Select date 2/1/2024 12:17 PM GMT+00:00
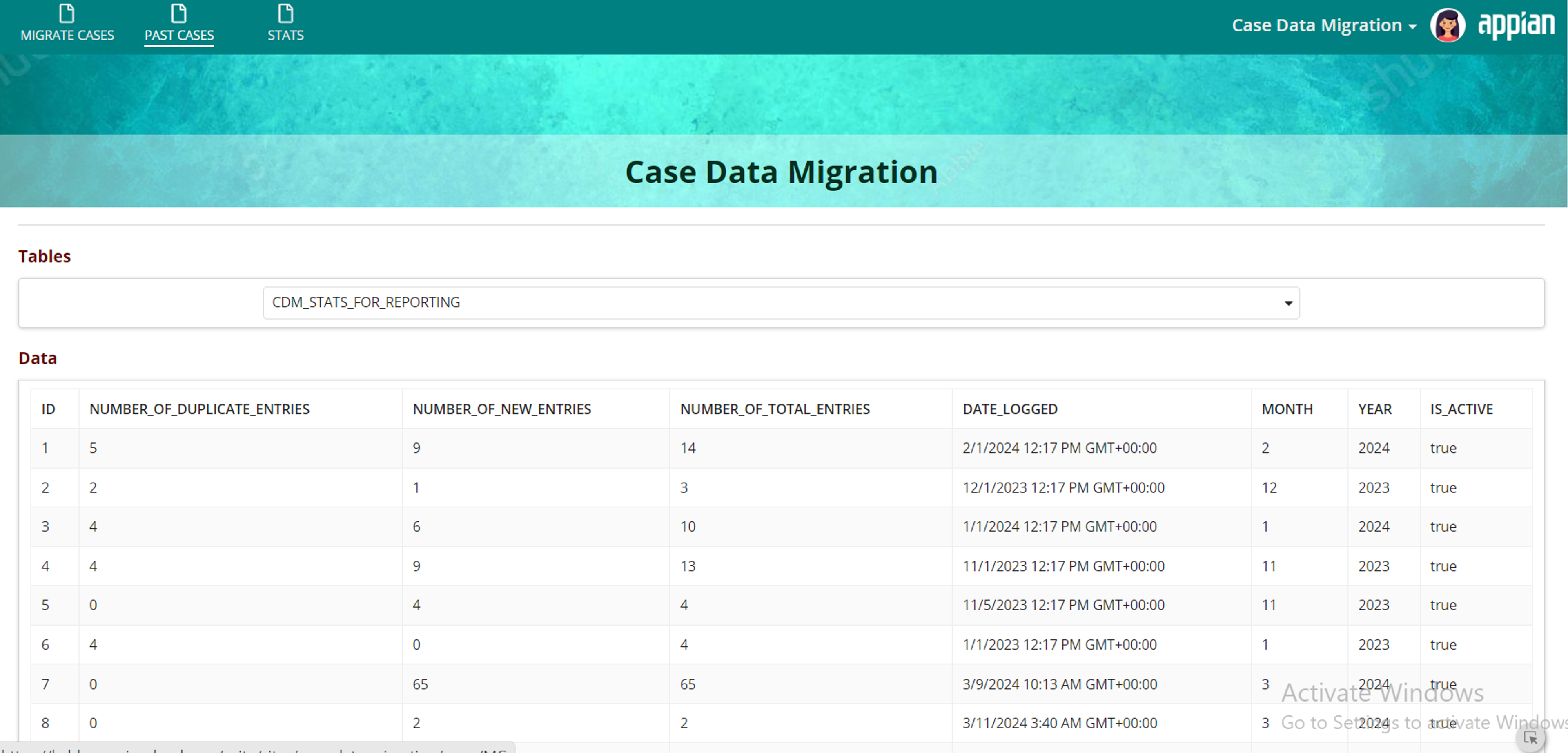1568x753 pixels. point(1059,448)
